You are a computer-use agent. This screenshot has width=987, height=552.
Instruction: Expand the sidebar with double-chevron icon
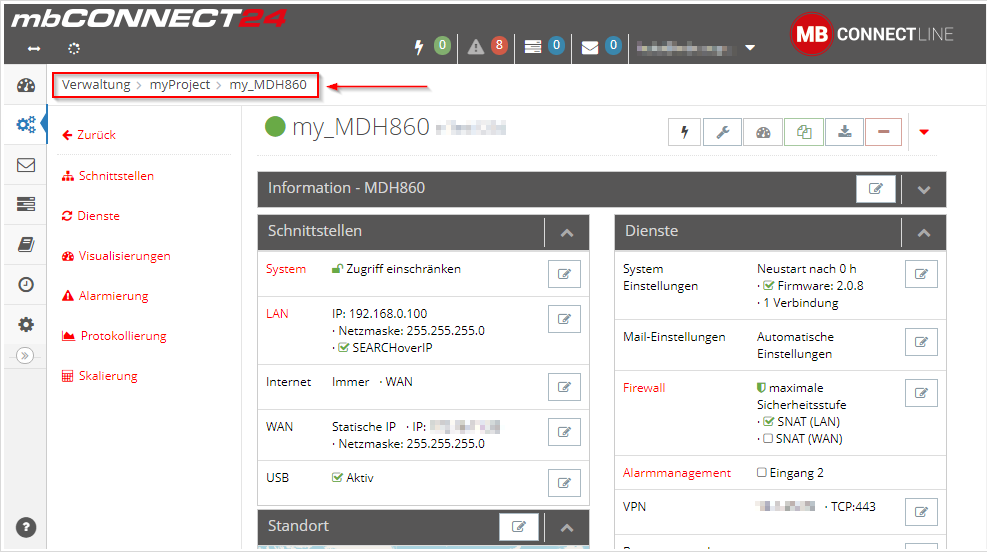(x=25, y=356)
